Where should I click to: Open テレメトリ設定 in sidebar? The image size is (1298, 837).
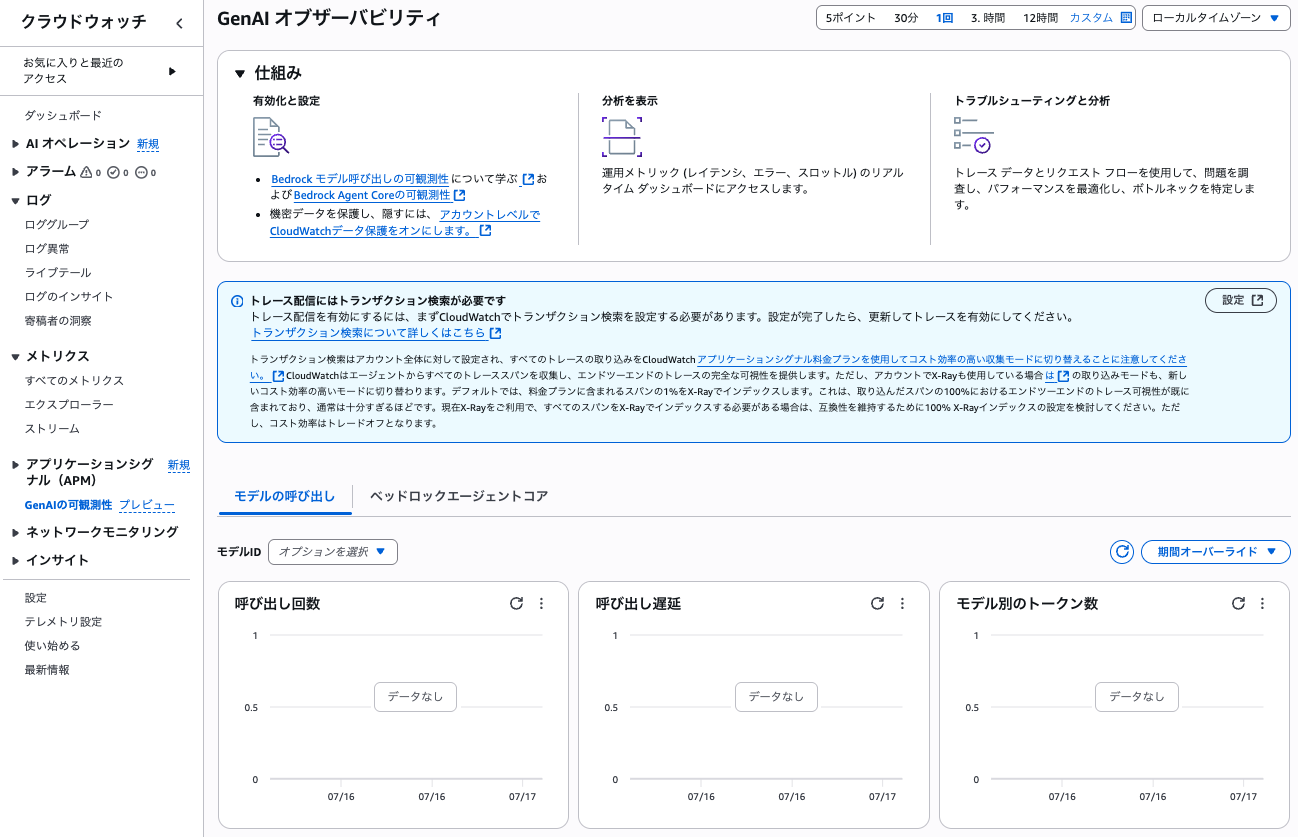coord(63,622)
